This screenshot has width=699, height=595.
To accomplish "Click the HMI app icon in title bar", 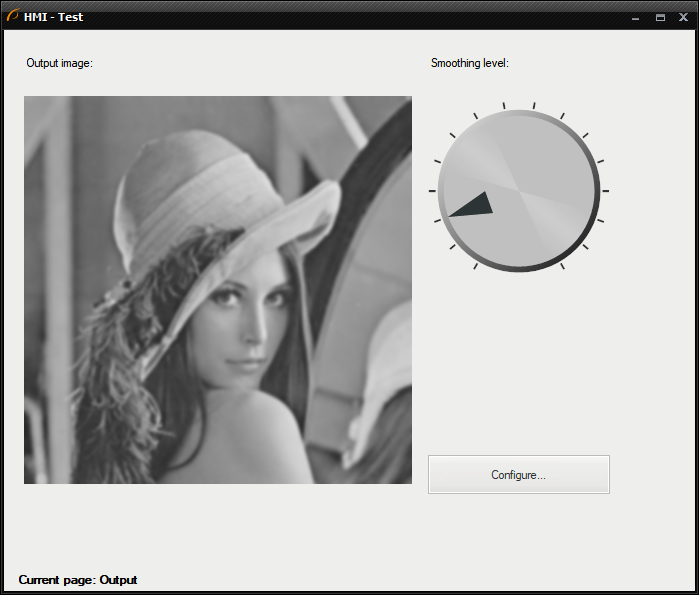I will 13,16.
